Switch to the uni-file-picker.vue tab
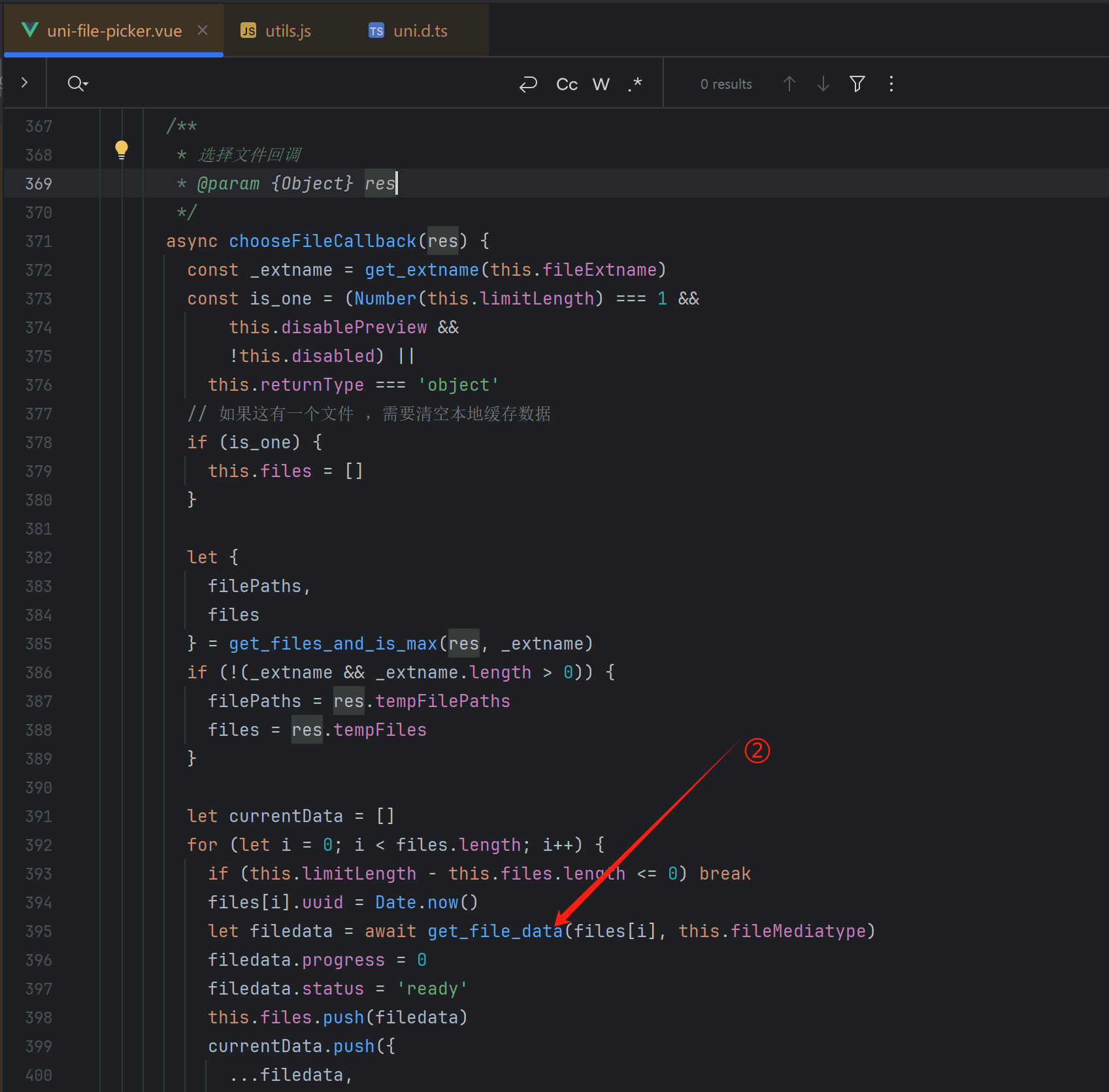 click(114, 31)
